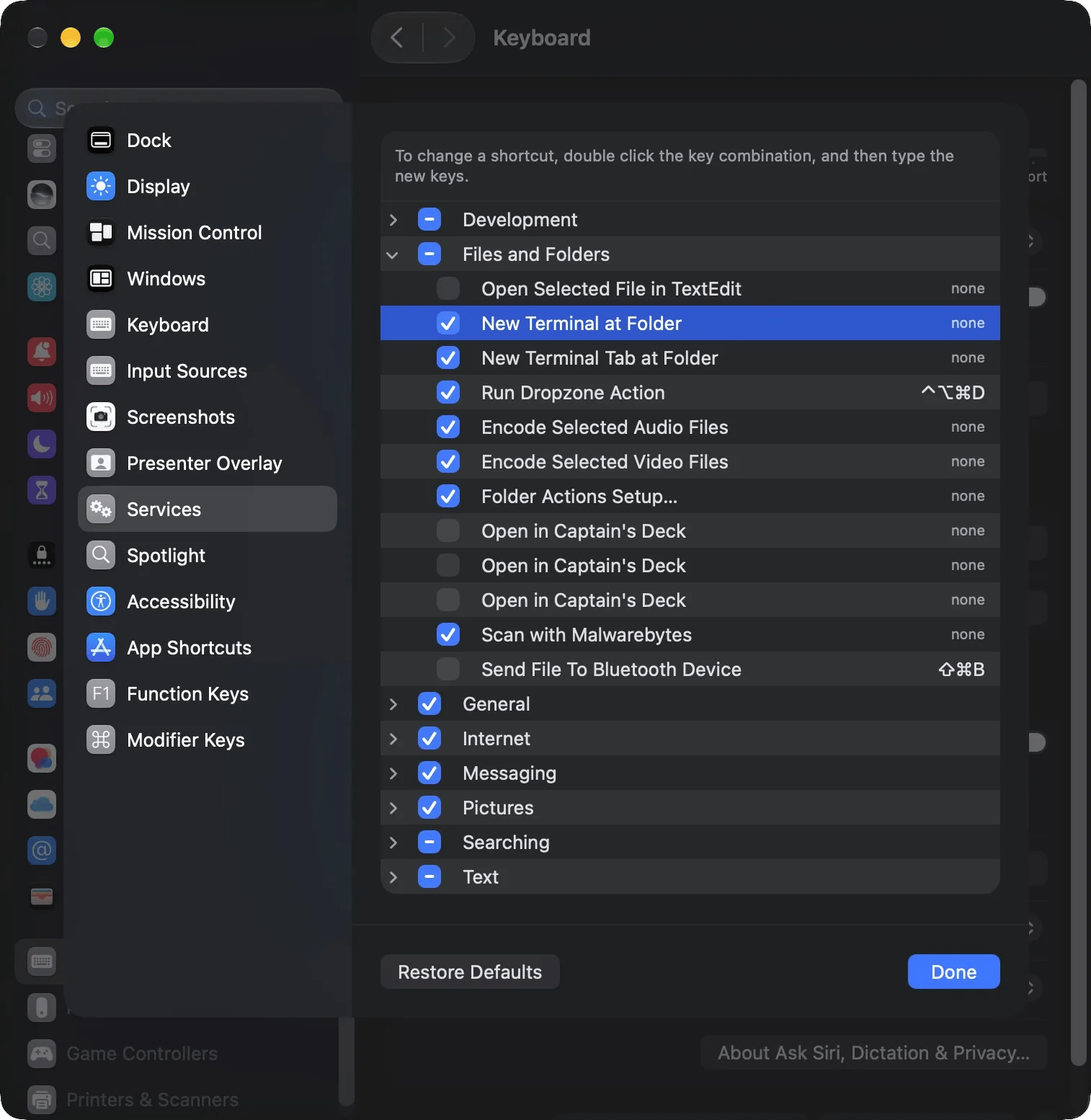Select Input Sources category
1091x1120 pixels.
point(208,370)
